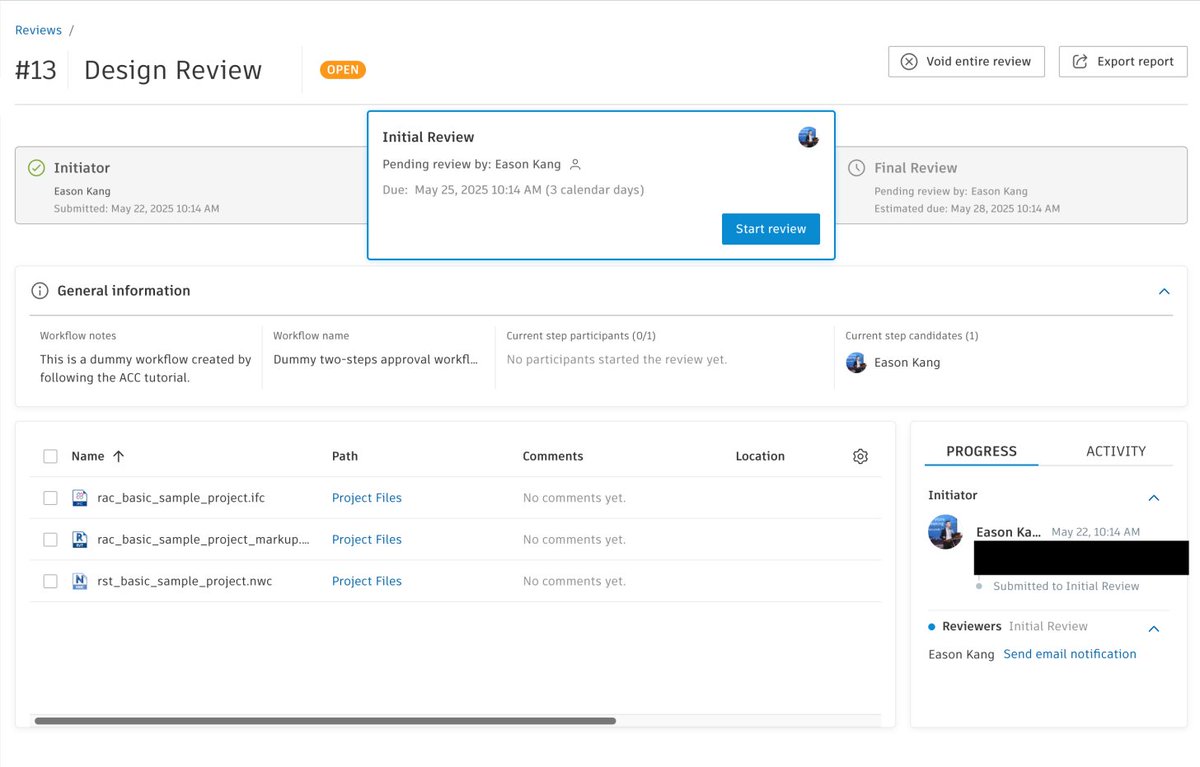Viewport: 1200px width, 767px height.
Task: Check the rac_basic_sample_project.ifc row checkbox
Action: coord(51,497)
